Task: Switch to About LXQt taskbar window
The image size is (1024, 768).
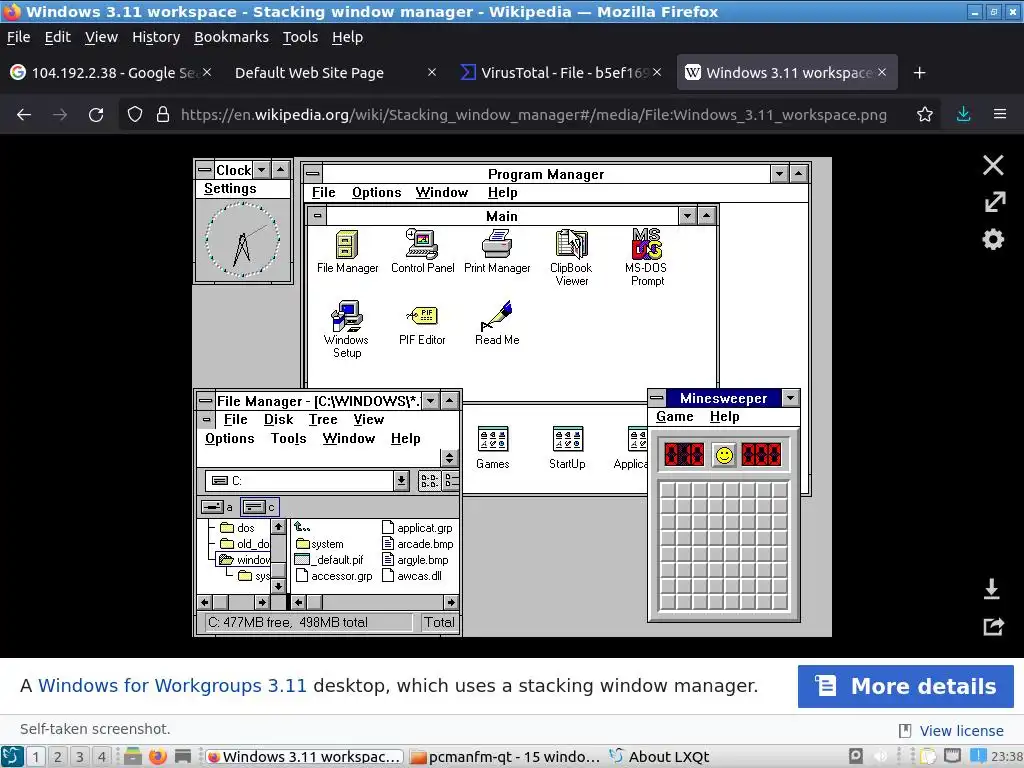Action: (660, 757)
